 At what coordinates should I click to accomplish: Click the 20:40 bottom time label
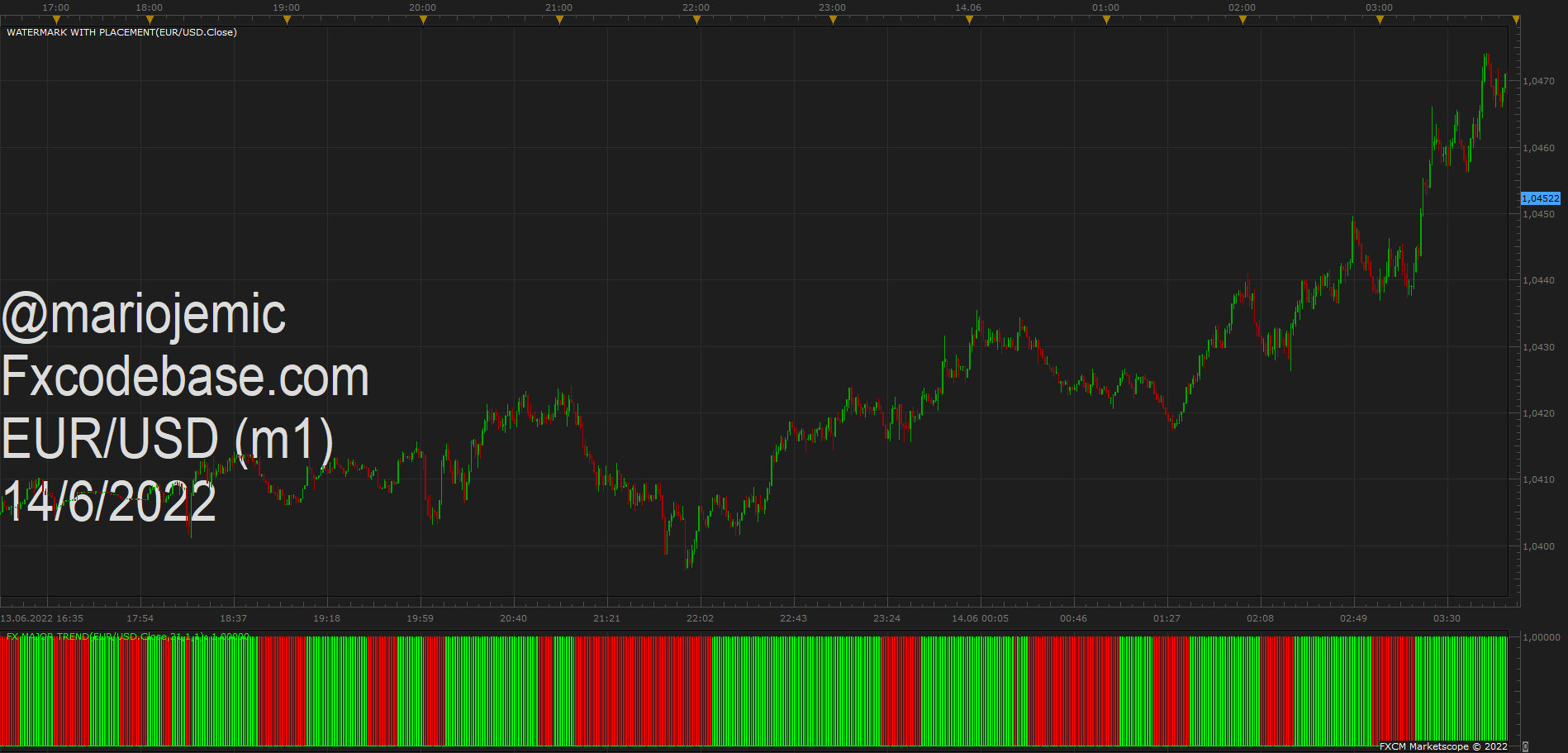[x=514, y=618]
